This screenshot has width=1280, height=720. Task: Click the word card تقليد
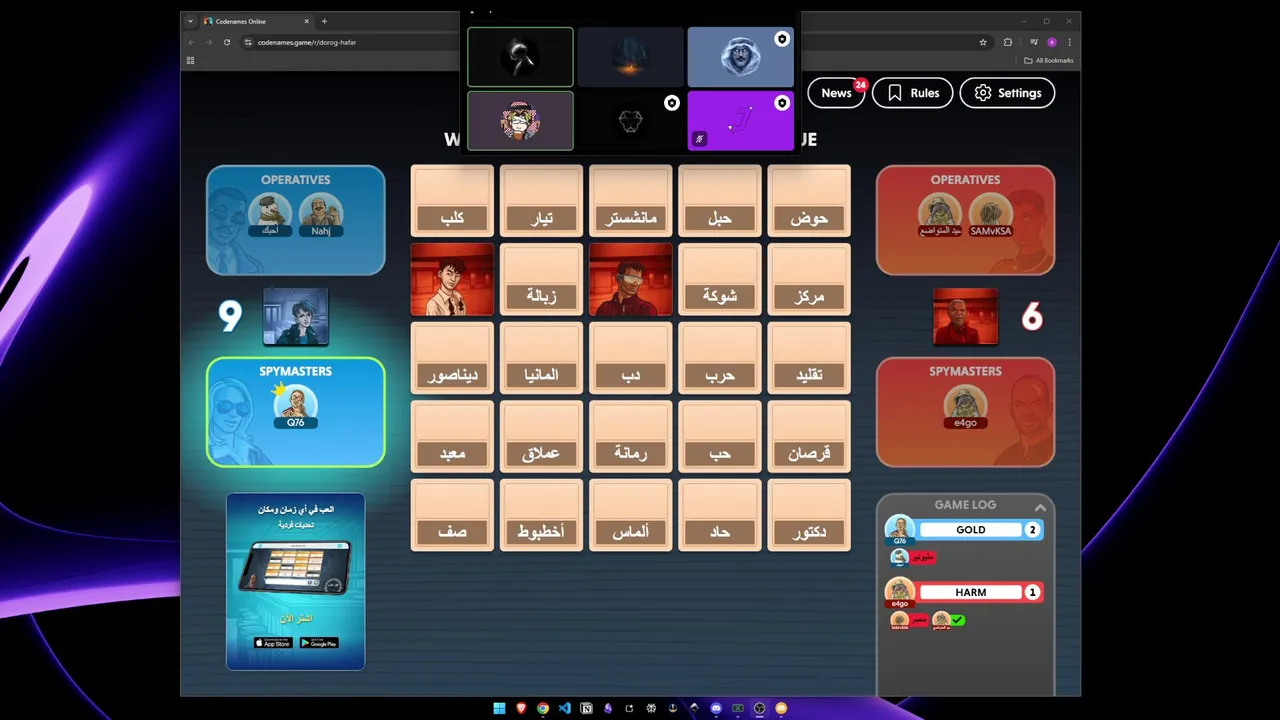tap(809, 358)
